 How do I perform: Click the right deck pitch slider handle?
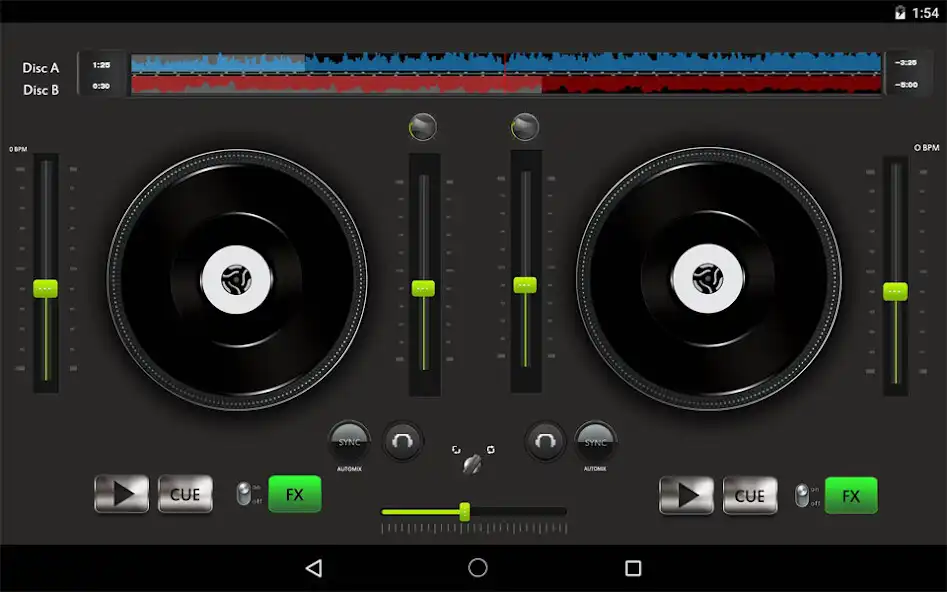[895, 291]
